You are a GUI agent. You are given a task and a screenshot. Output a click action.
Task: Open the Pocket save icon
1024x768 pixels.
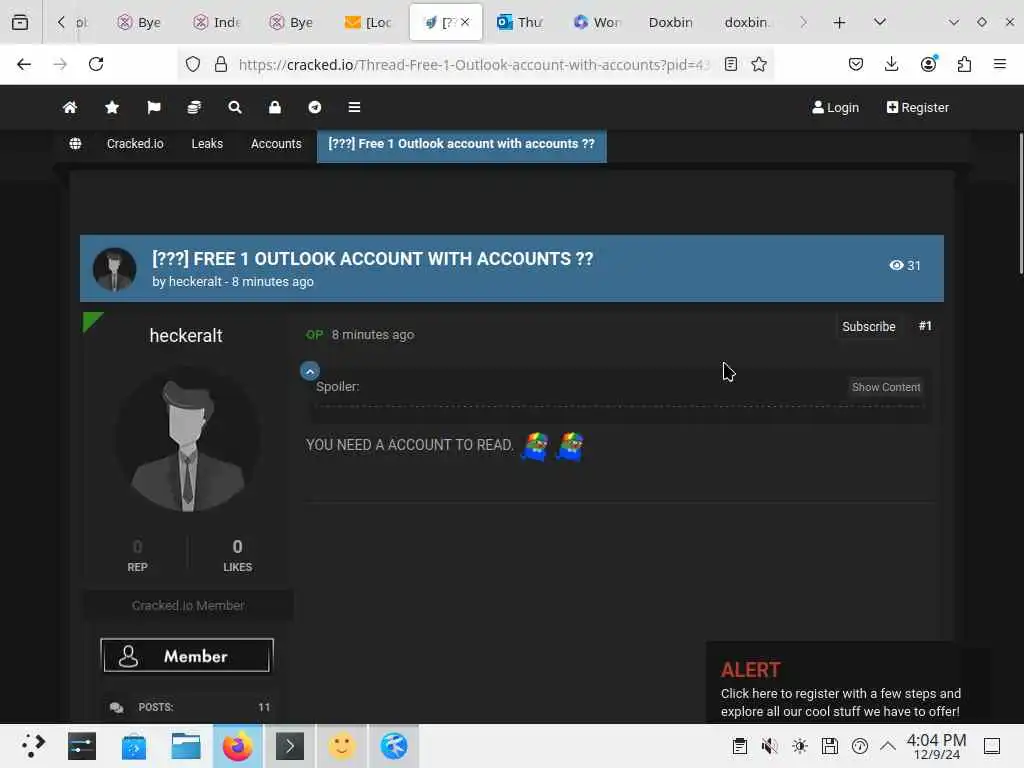coord(856,64)
